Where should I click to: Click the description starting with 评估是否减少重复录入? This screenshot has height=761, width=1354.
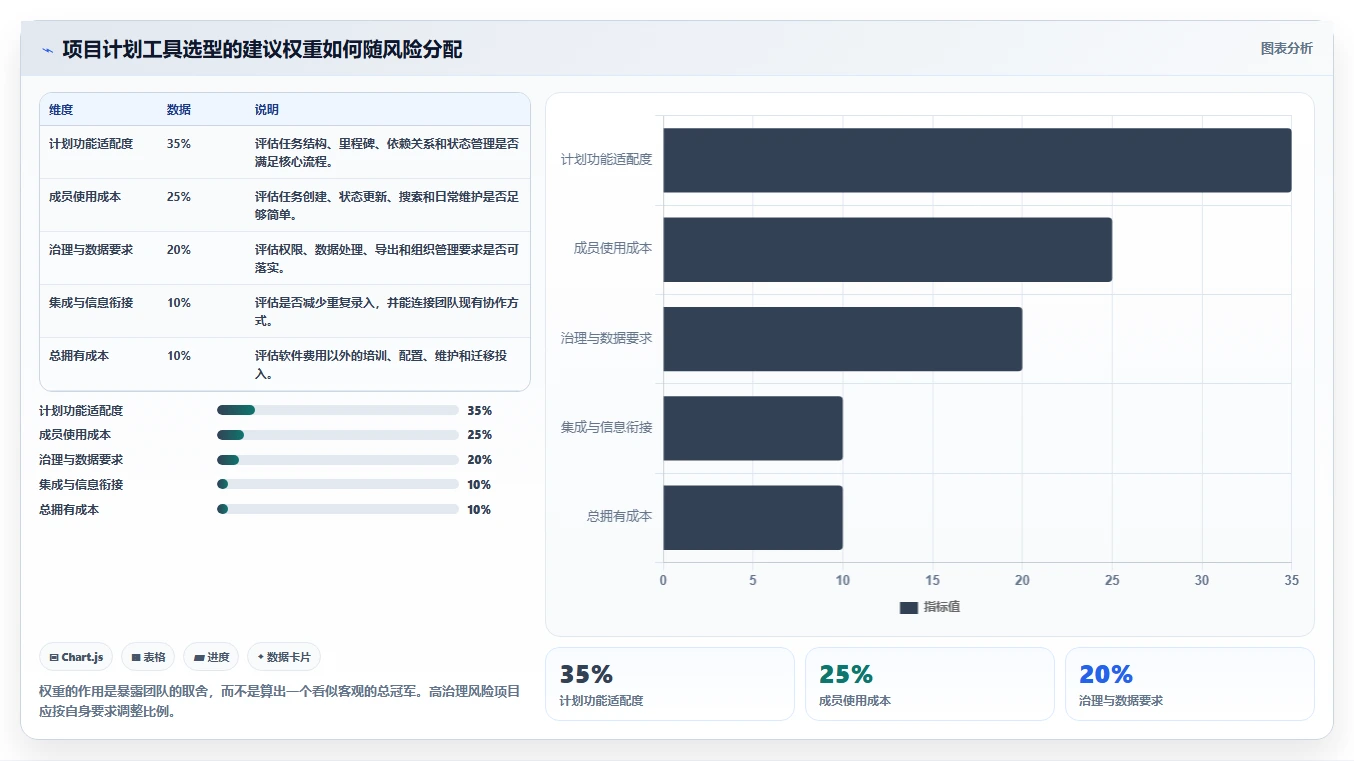(x=387, y=311)
